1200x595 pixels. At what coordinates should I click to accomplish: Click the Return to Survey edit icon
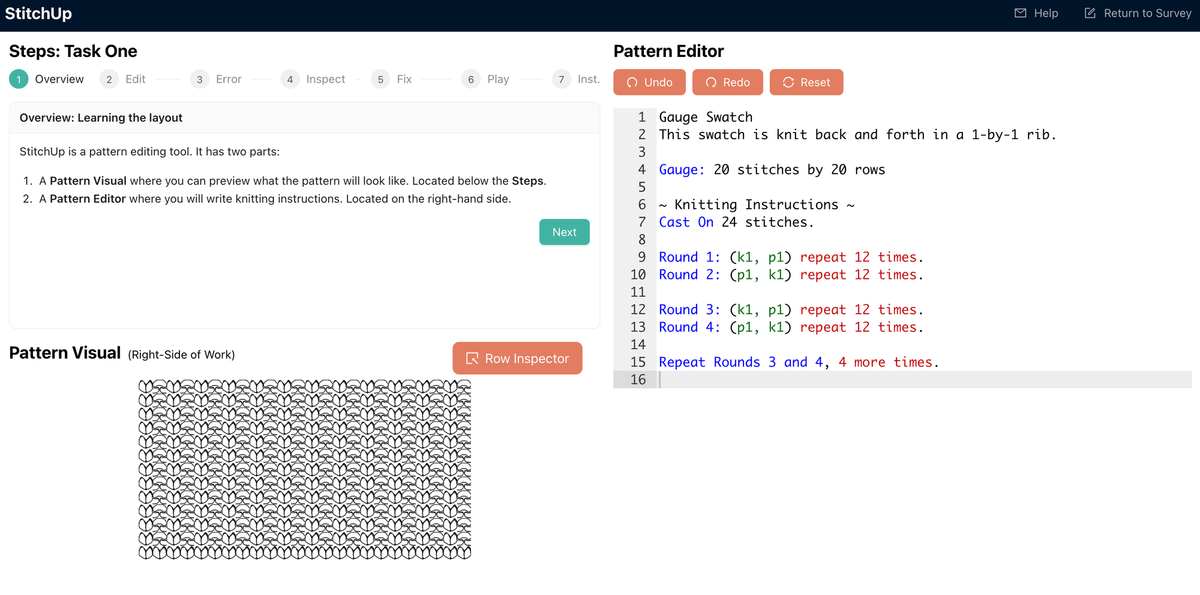pyautogui.click(x=1090, y=13)
